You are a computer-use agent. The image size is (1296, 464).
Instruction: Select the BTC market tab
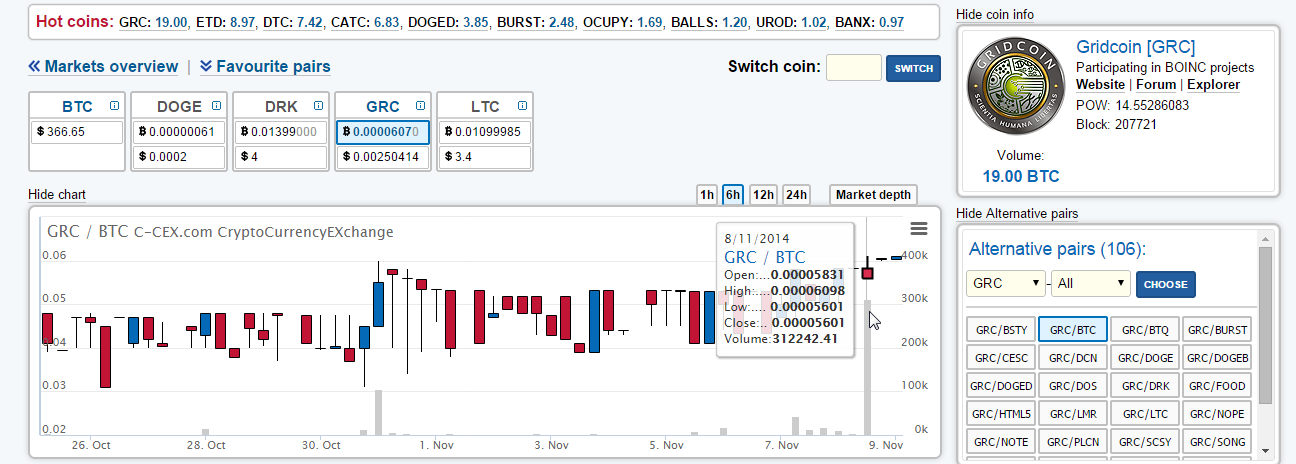pyautogui.click(x=77, y=106)
